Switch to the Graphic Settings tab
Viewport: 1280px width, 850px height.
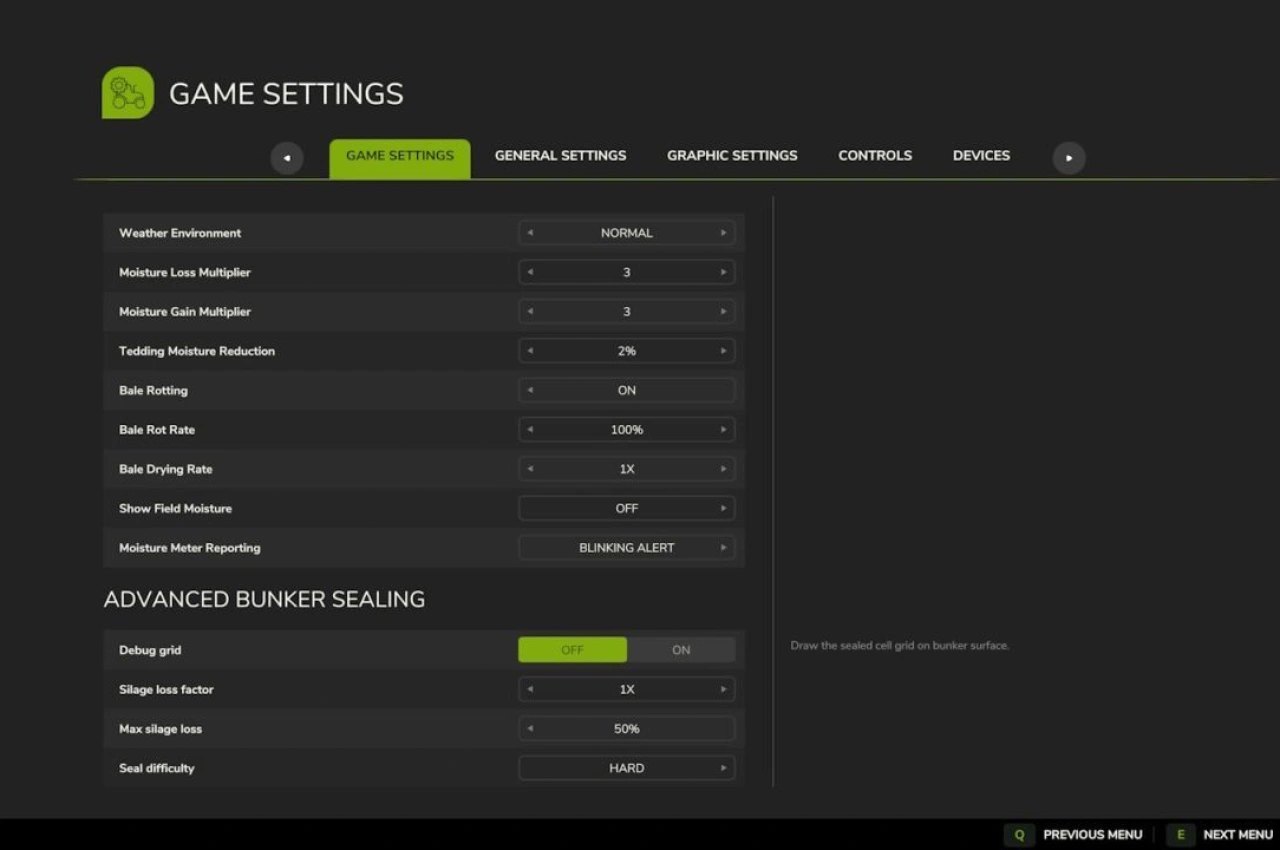click(732, 156)
